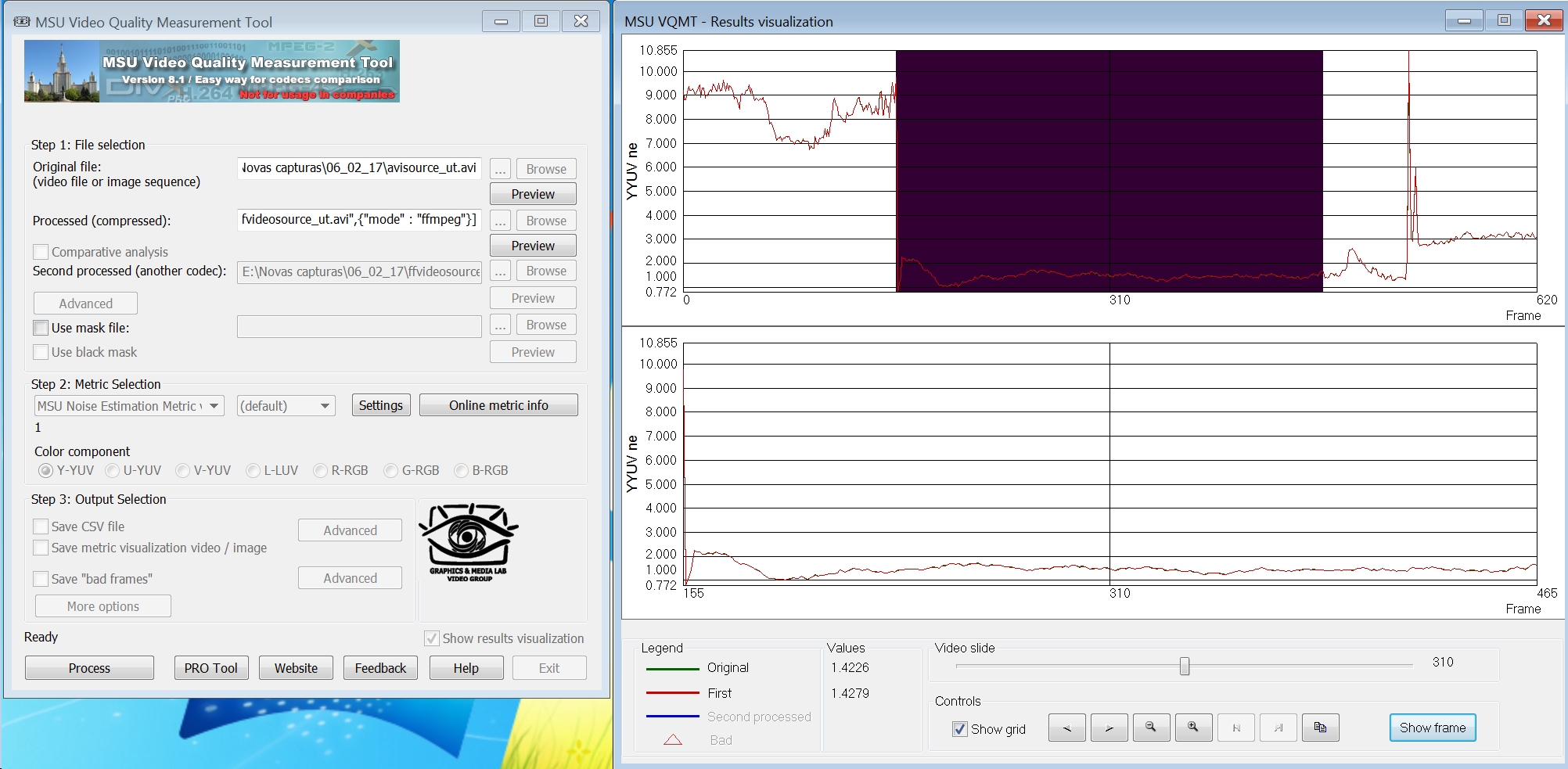Zoom out the results graph
The width and height of the screenshot is (1568, 769).
pos(1151,728)
